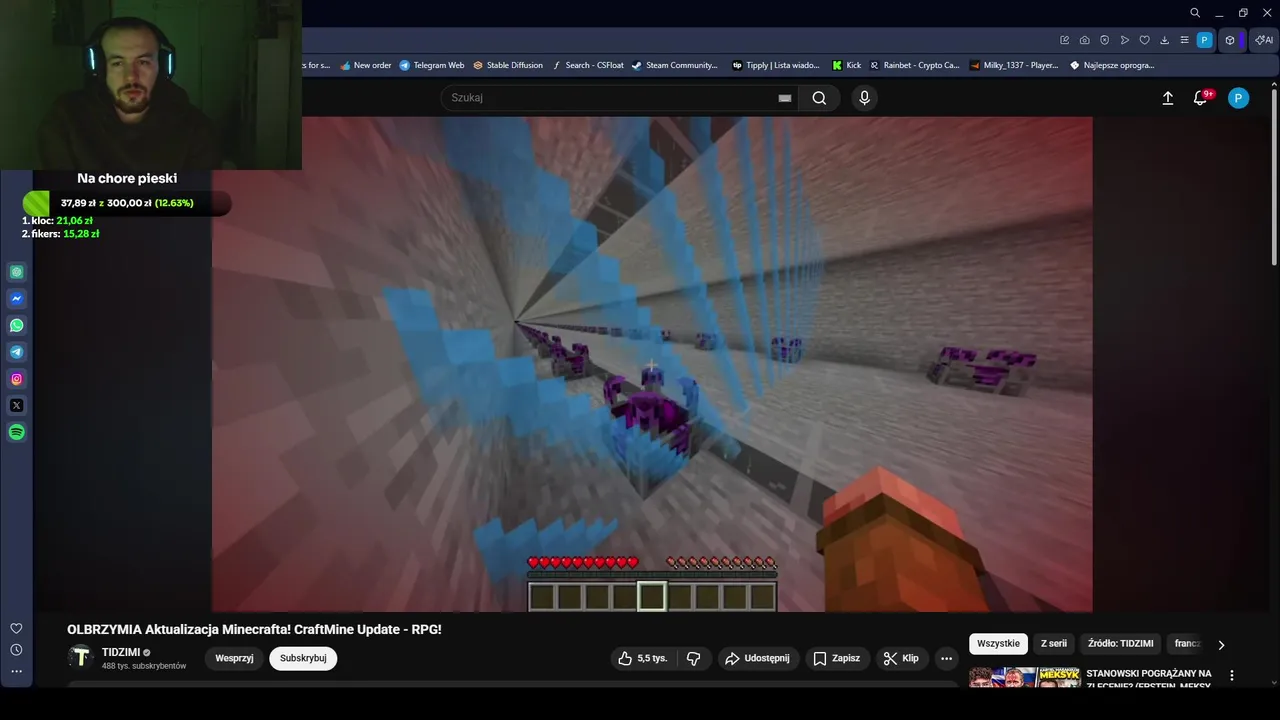Open browsing history clock icon in sidebar
Image resolution: width=1280 pixels, height=720 pixels.
(16, 650)
